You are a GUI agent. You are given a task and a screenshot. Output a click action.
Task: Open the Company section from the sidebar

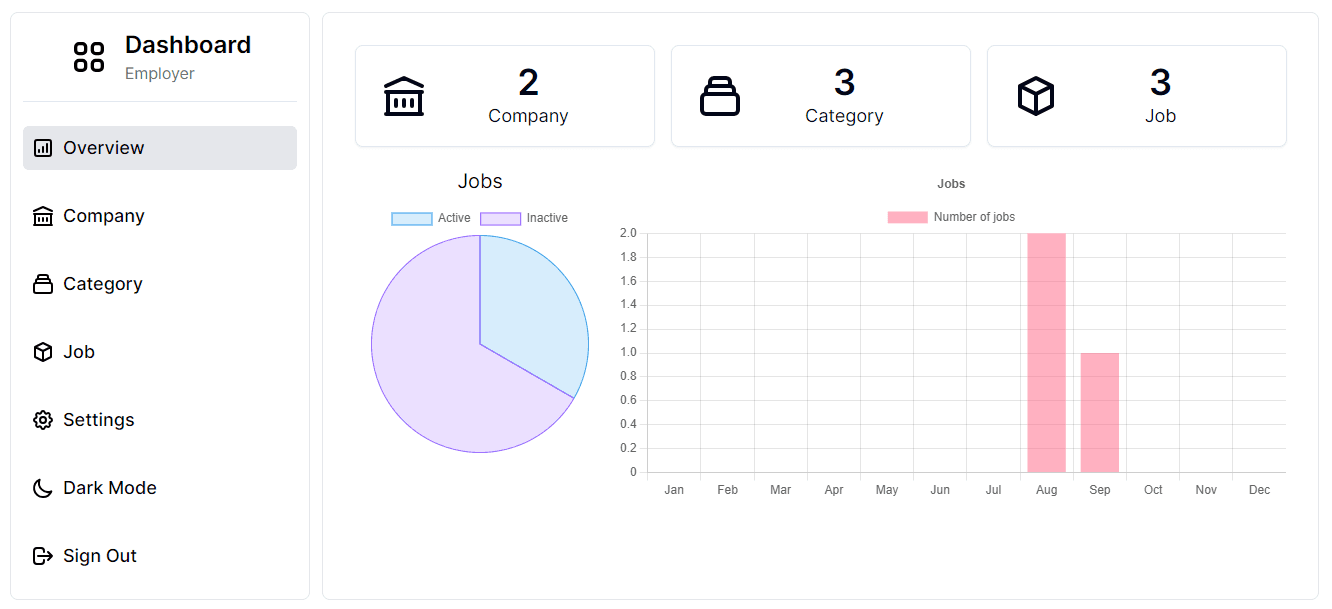click(x=103, y=215)
